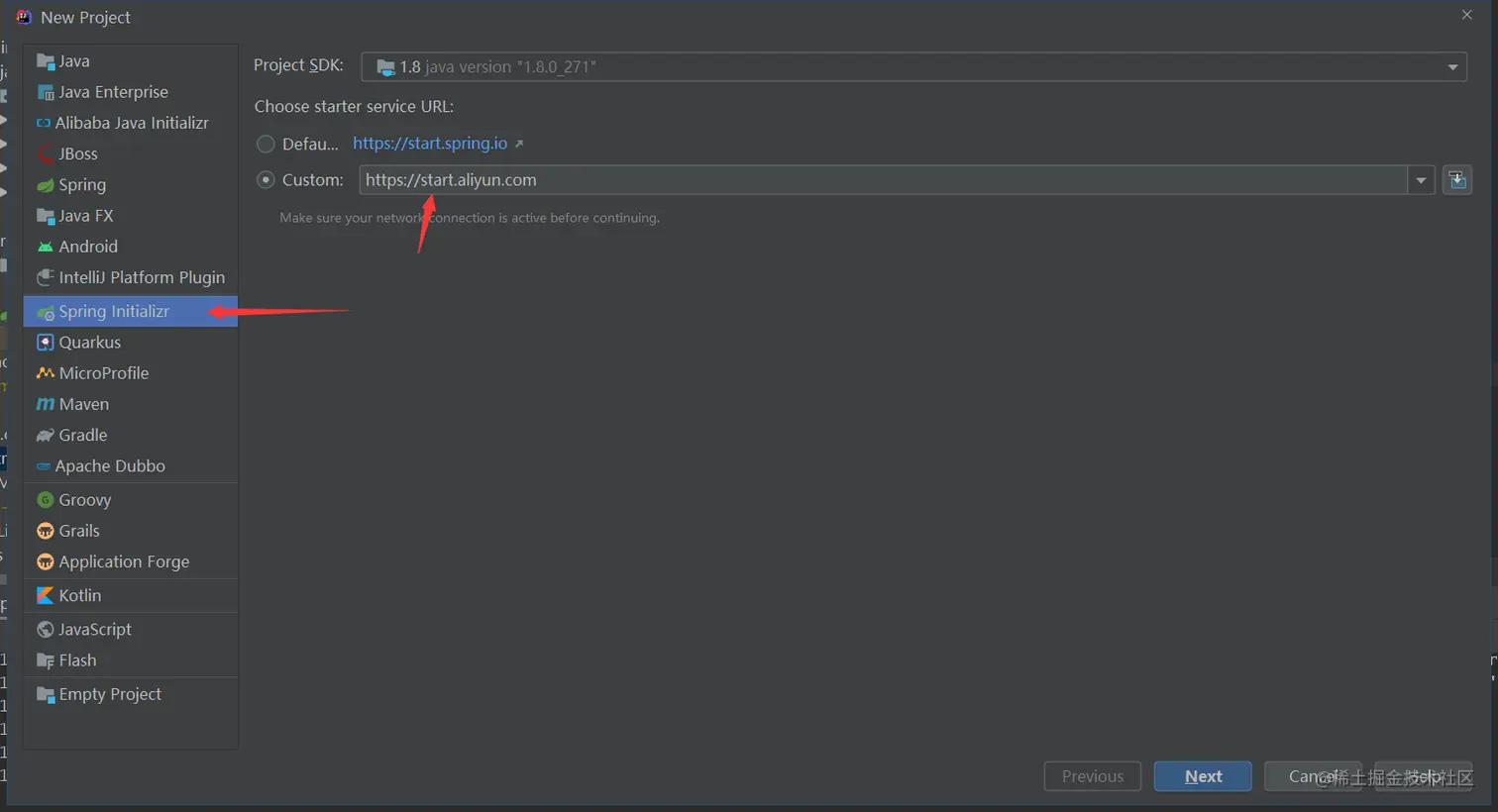This screenshot has width=1498, height=812.
Task: Click the Spring leaf icon
Action: [45, 185]
